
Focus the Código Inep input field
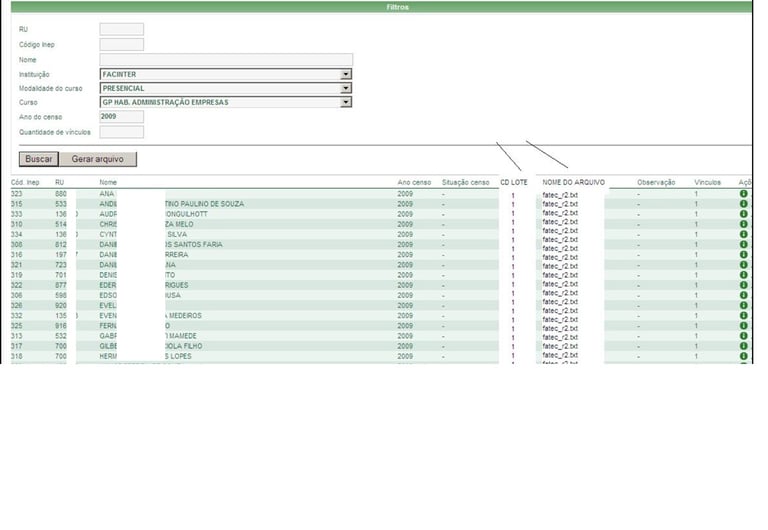[x=121, y=45]
